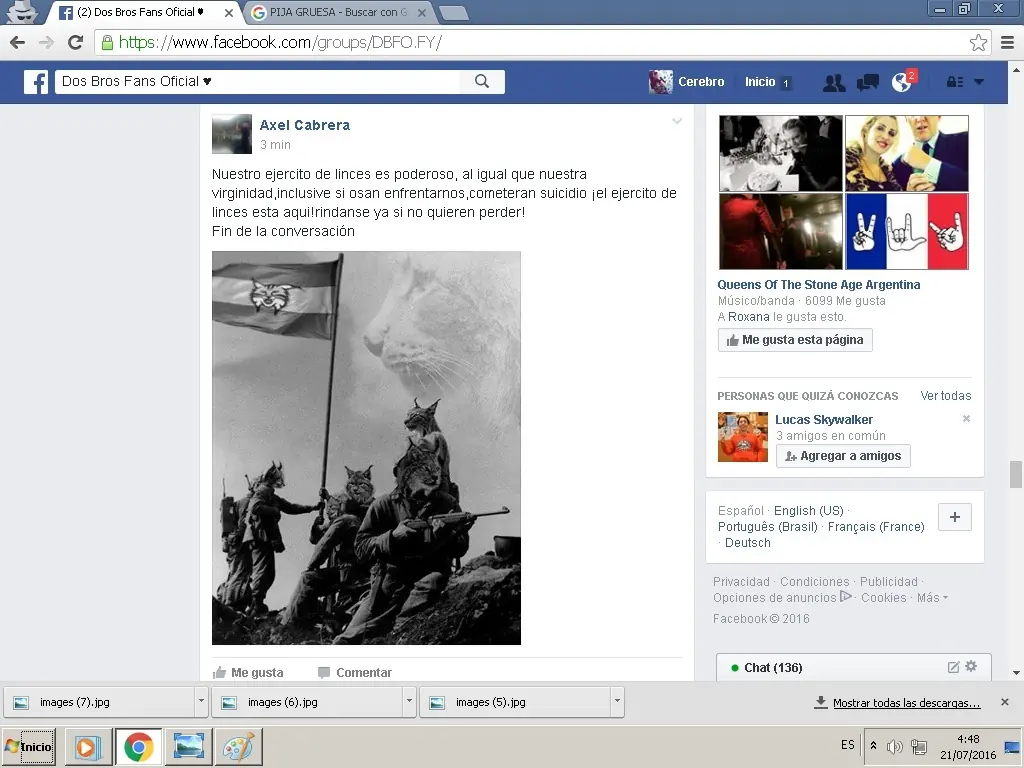The image size is (1024, 768).
Task: Open friend requests icon
Action: pos(834,82)
